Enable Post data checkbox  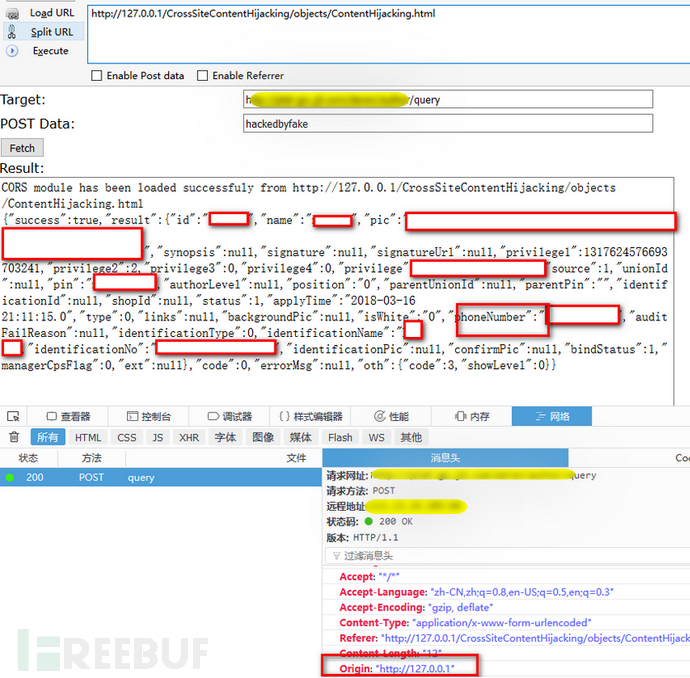(x=96, y=76)
